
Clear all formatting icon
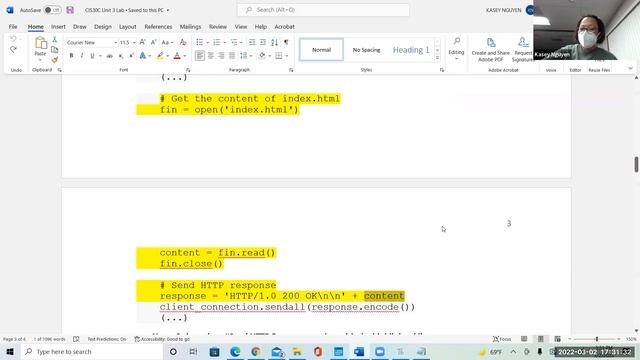pos(183,42)
